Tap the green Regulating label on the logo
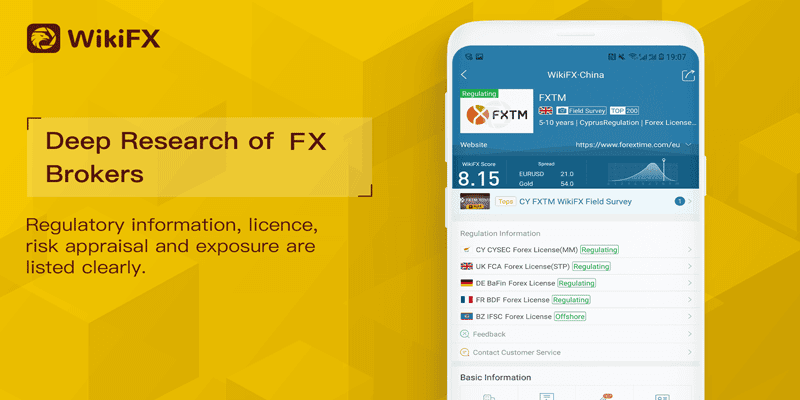Screen dimensions: 800x400 [x=479, y=93]
